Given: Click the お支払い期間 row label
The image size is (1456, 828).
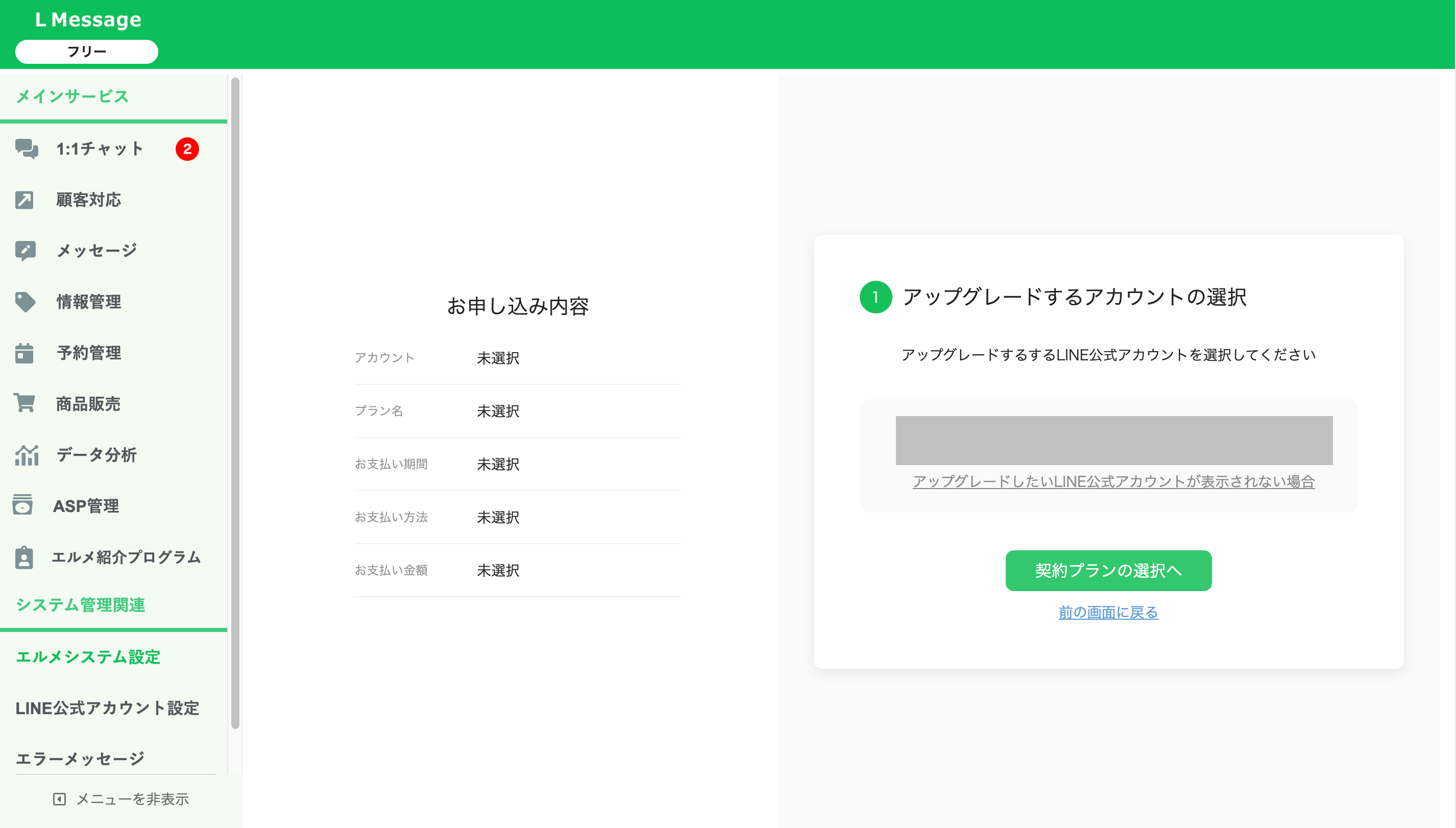Looking at the screenshot, I should (x=391, y=464).
